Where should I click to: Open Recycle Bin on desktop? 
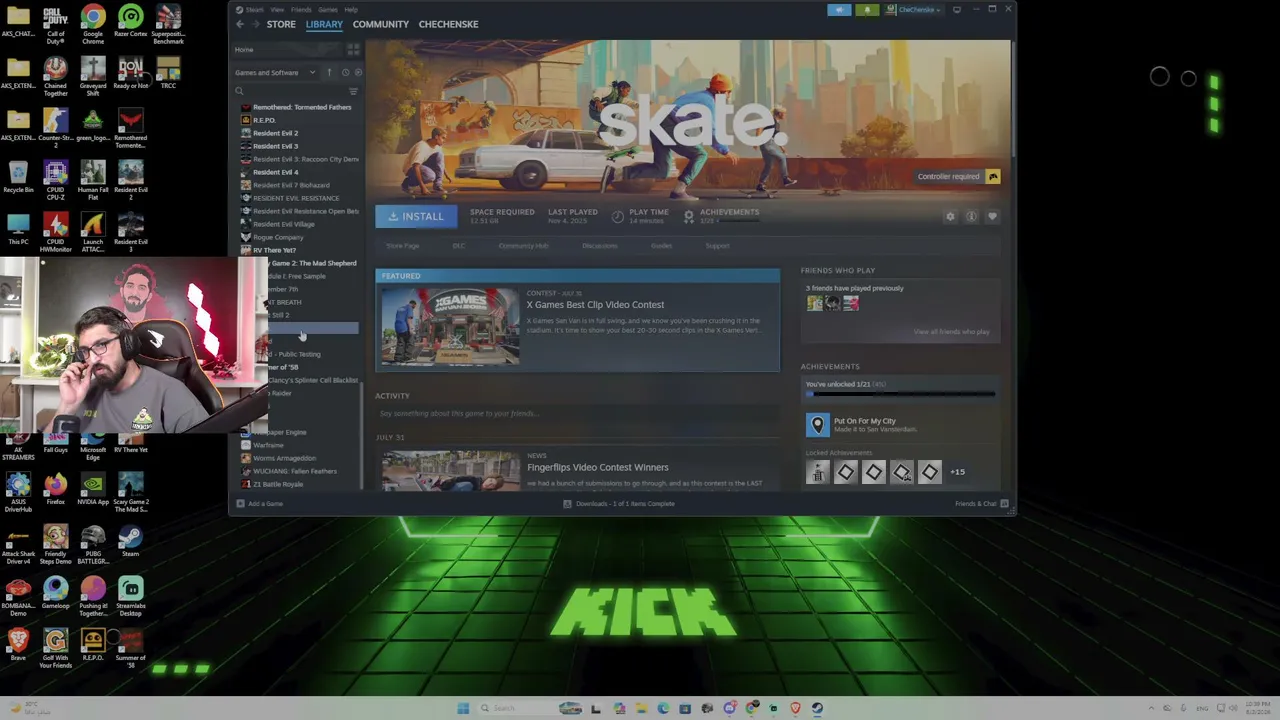coord(18,175)
